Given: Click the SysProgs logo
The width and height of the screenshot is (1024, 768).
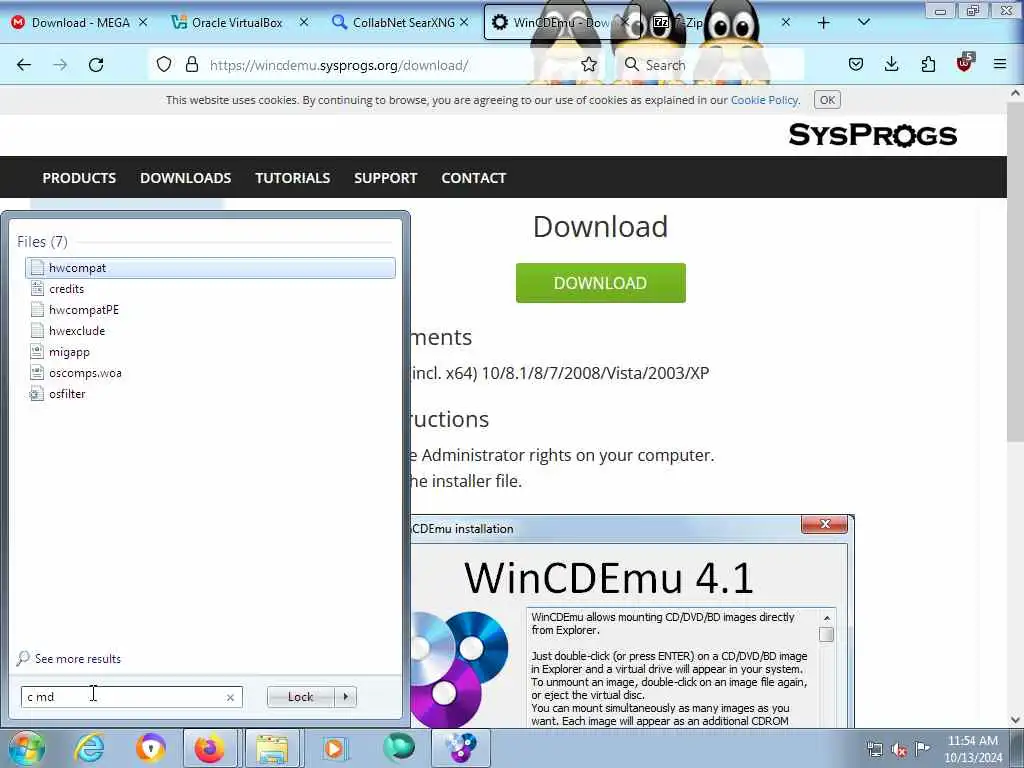Looking at the screenshot, I should coord(872,135).
